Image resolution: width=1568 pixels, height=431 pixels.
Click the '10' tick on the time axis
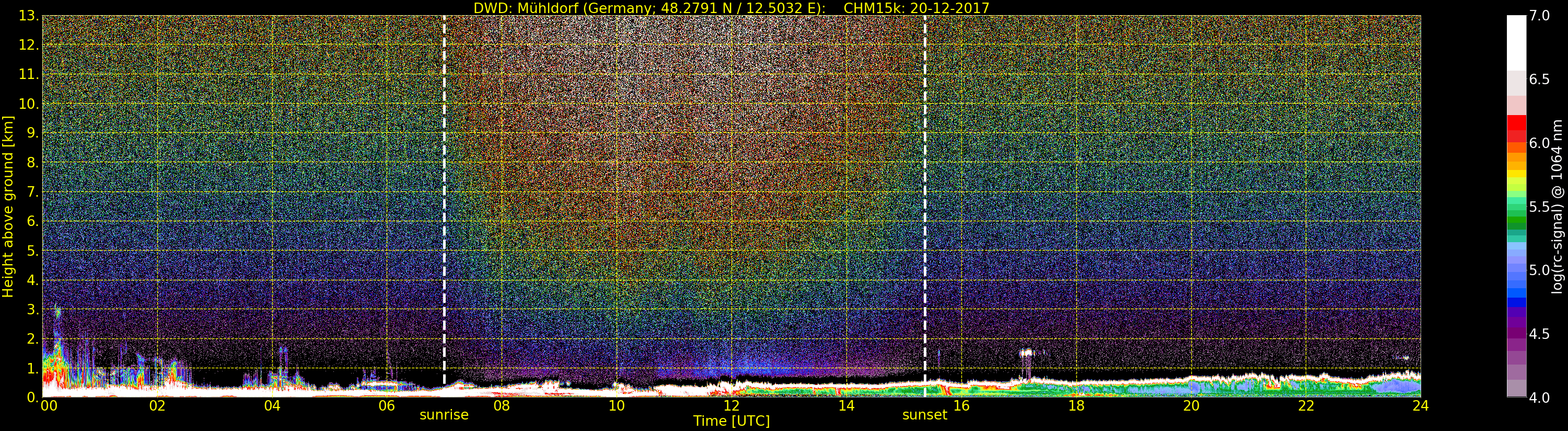[x=617, y=405]
